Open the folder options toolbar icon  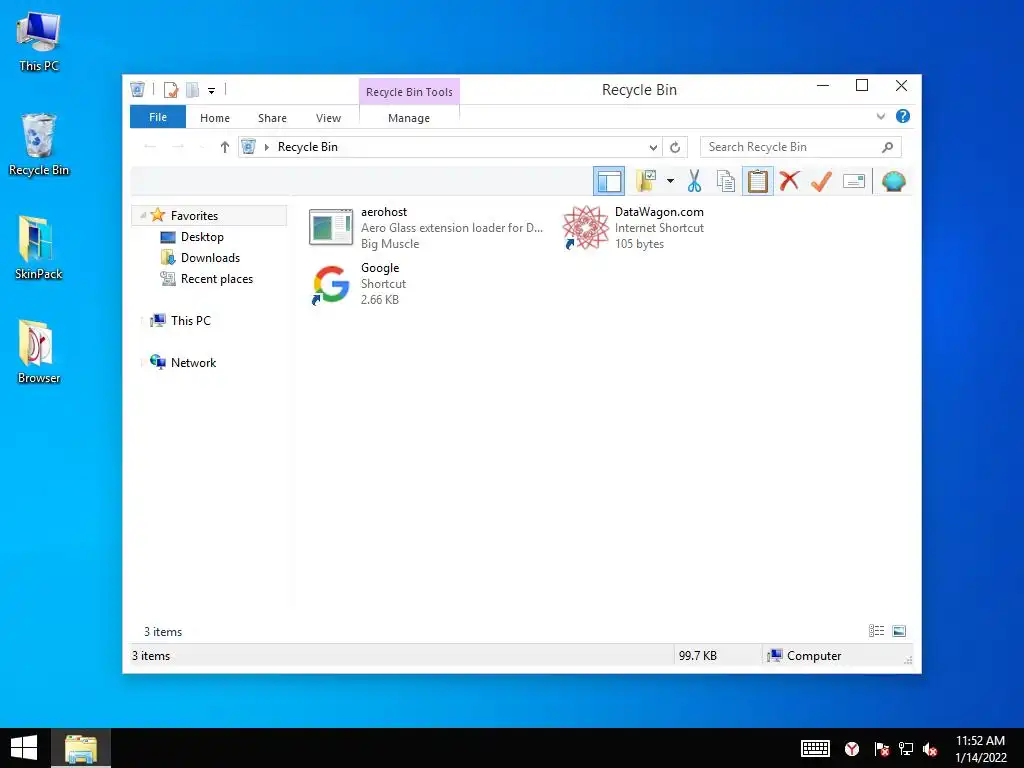point(647,181)
